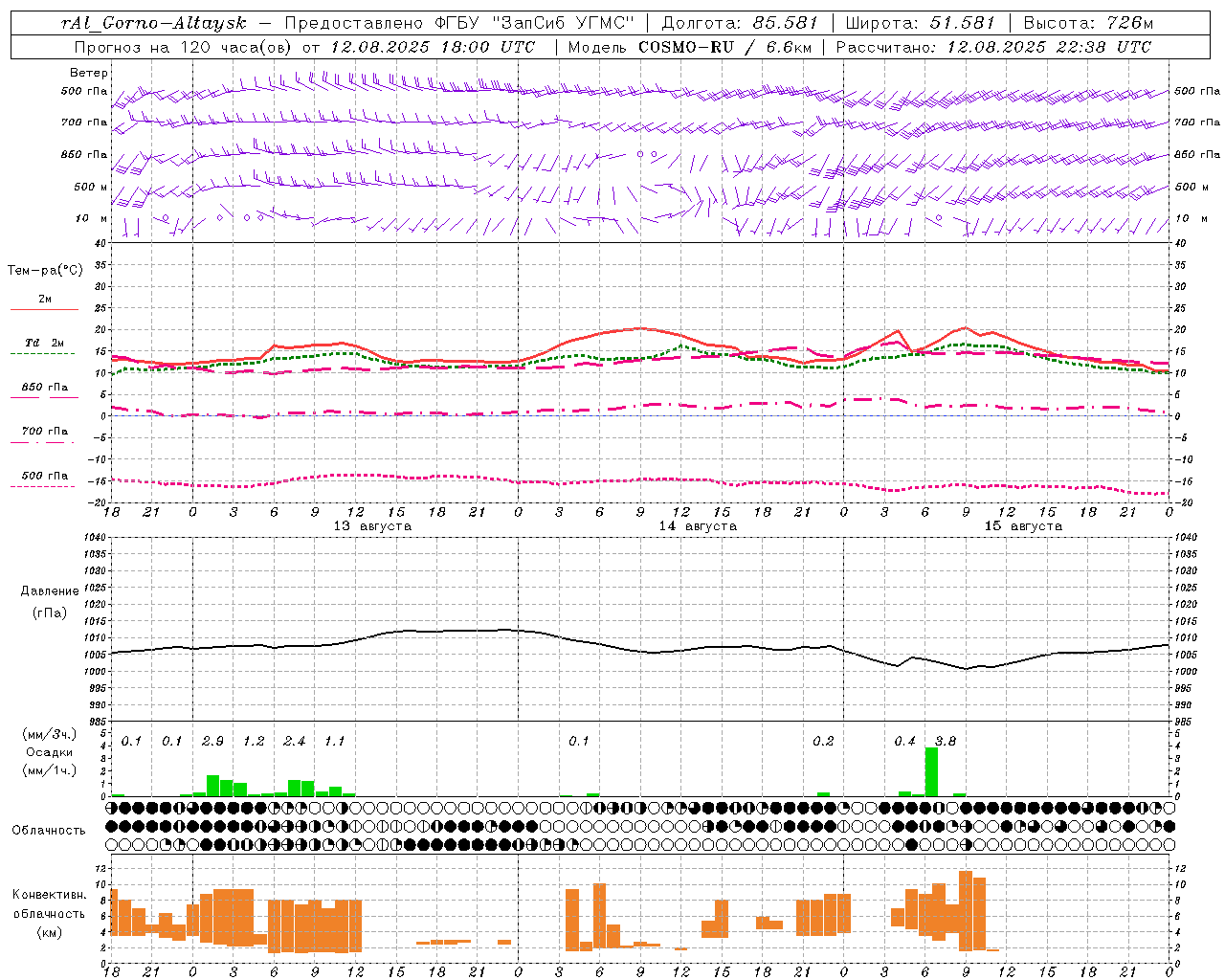Click the red 2м temperature legend line
The width and height of the screenshot is (1225, 980).
pos(44,309)
